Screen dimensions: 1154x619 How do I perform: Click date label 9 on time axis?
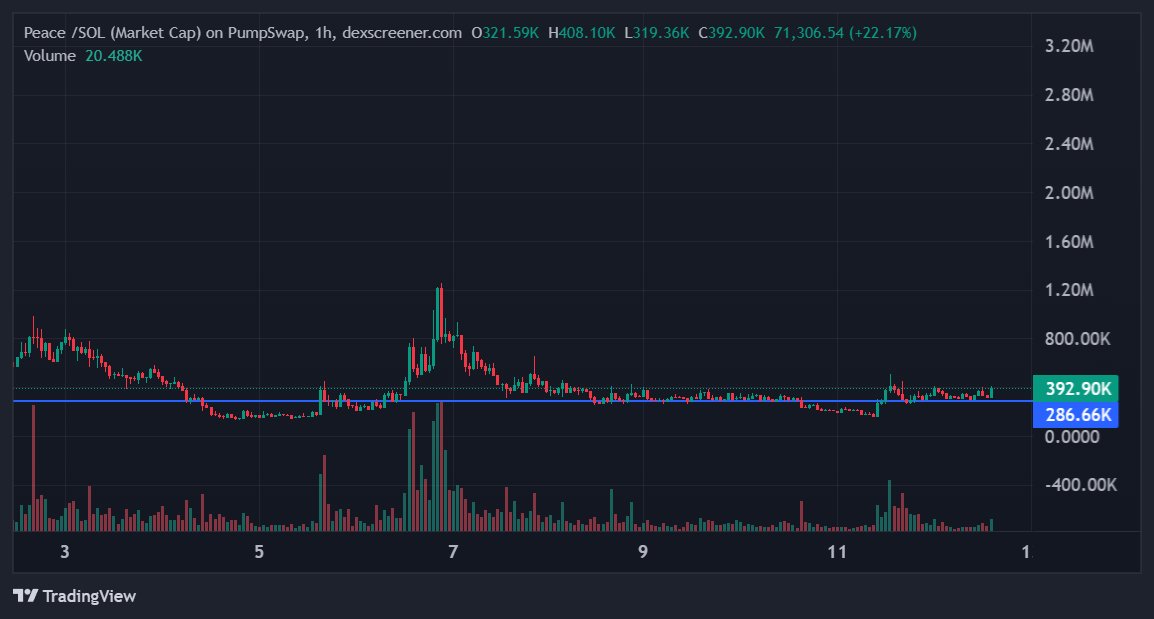[643, 552]
